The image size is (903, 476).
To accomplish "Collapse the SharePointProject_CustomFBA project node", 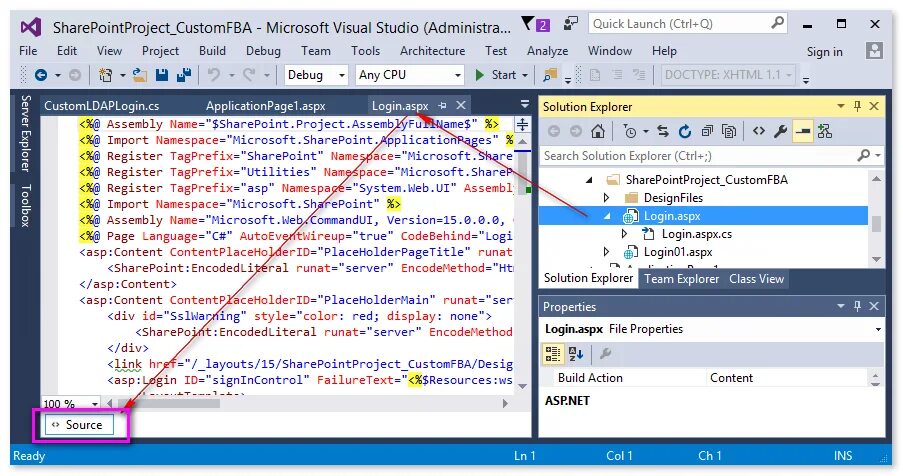I will (589, 180).
